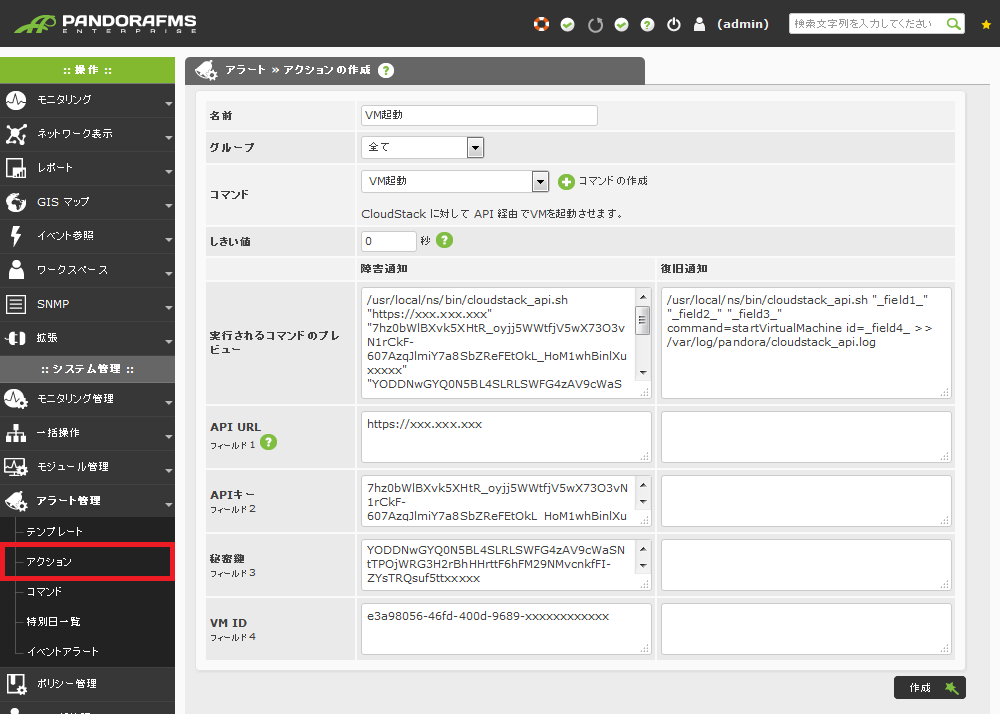Click the refresh arrow icon in header

(595, 25)
